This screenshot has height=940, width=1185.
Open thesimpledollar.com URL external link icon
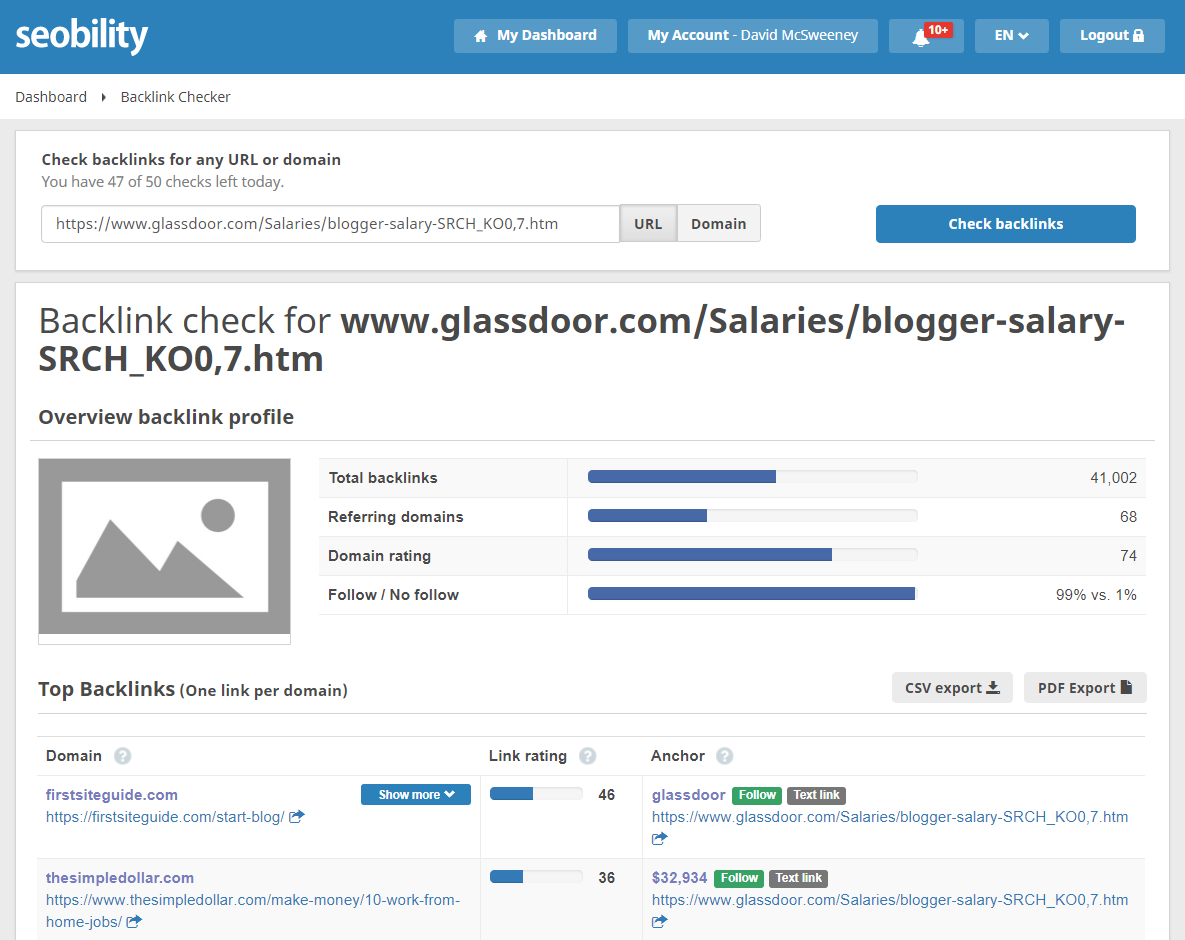134,922
